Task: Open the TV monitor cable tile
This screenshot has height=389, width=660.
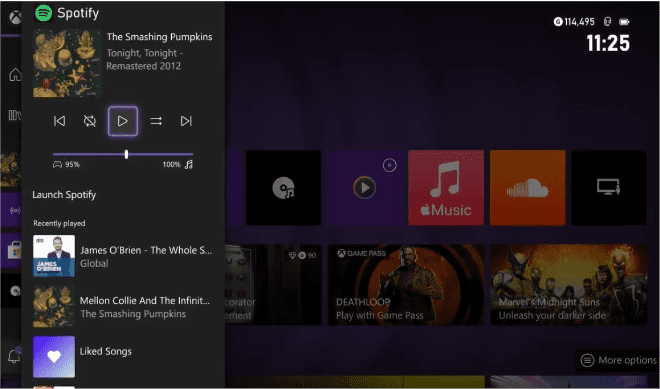Action: 609,188
